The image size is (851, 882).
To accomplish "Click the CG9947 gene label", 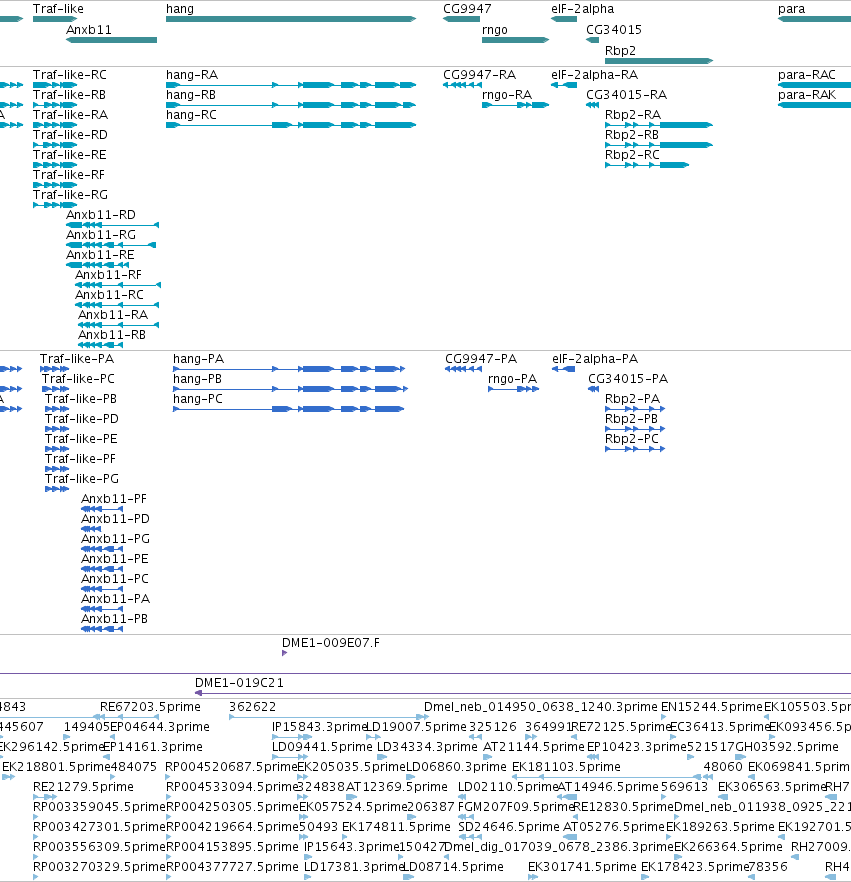I will [467, 9].
